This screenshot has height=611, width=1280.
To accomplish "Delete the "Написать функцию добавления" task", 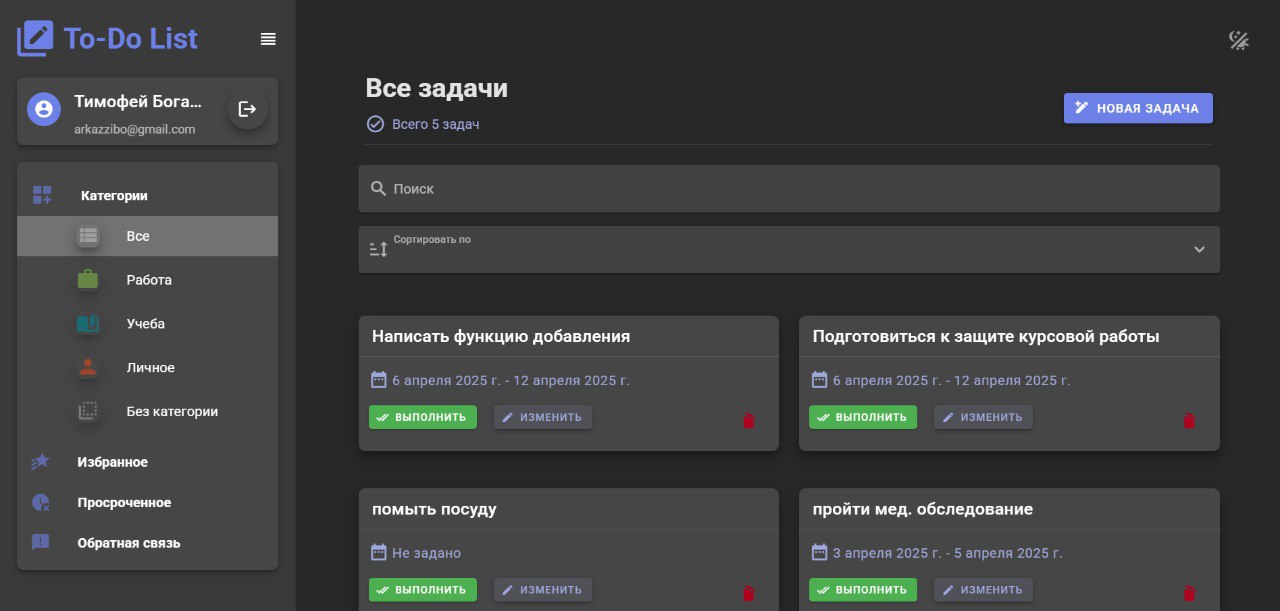I will [748, 421].
